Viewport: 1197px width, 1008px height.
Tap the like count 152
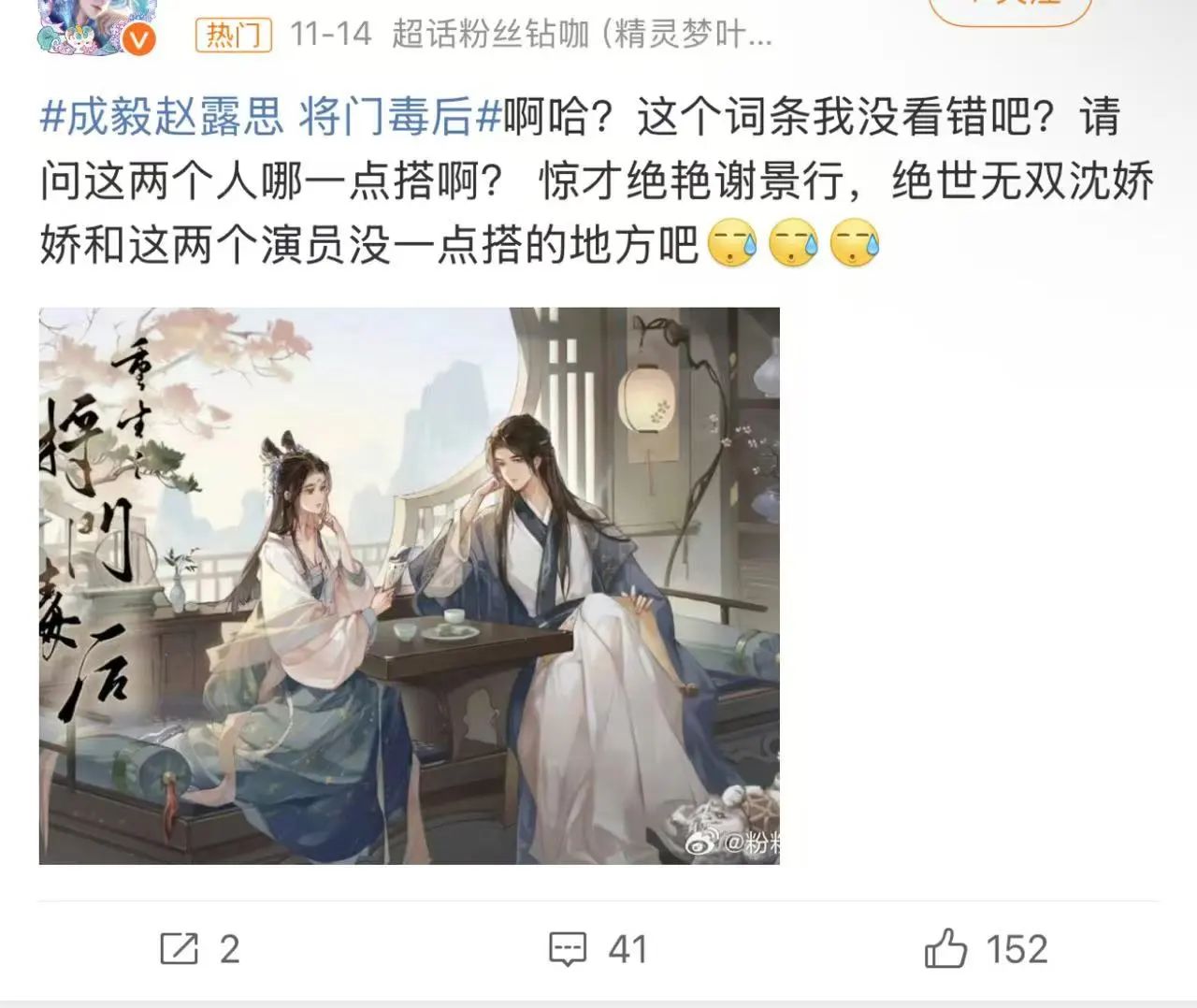pyautogui.click(x=1017, y=949)
